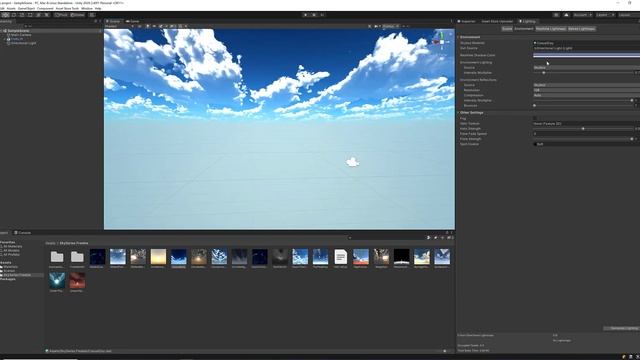Image resolution: width=640 pixels, height=360 pixels.
Task: Collapse the Other Settings section
Action: (458, 112)
